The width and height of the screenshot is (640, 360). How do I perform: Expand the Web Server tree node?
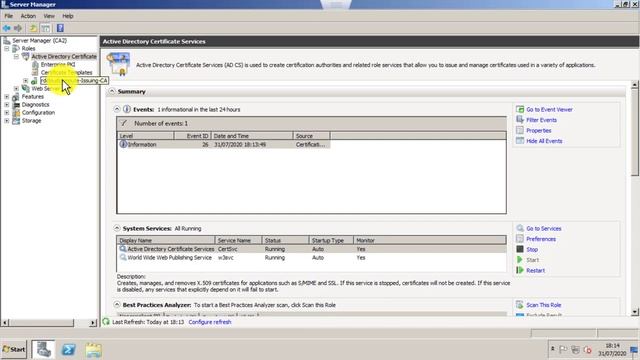[x=16, y=89]
